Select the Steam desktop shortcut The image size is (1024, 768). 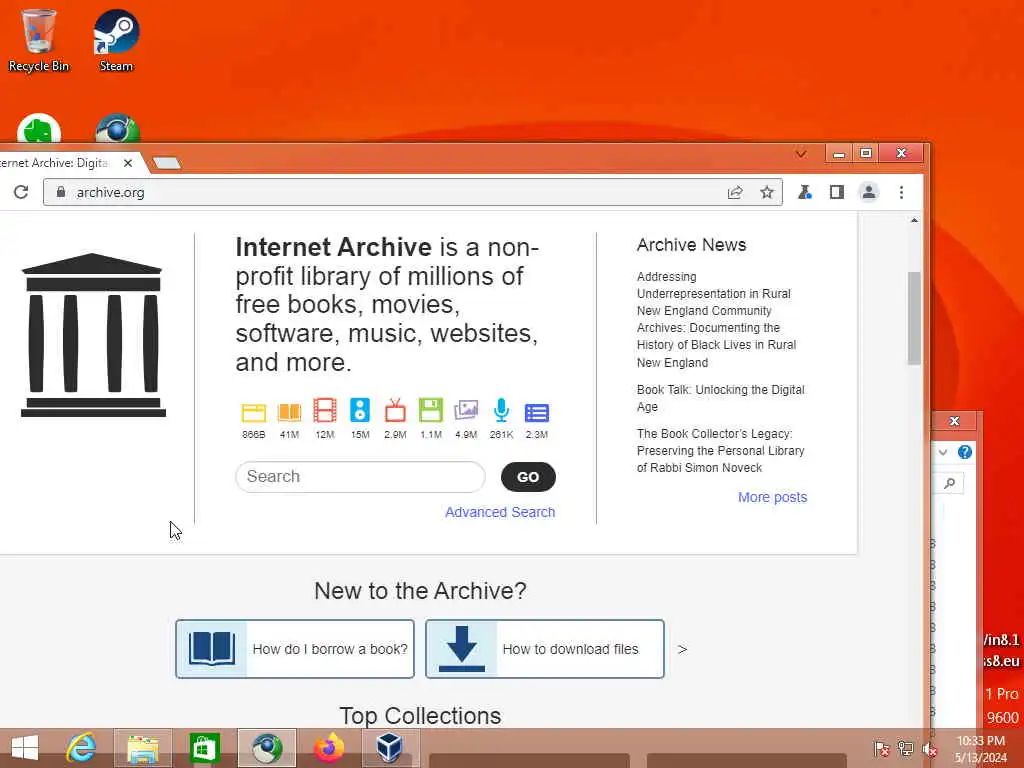click(116, 40)
